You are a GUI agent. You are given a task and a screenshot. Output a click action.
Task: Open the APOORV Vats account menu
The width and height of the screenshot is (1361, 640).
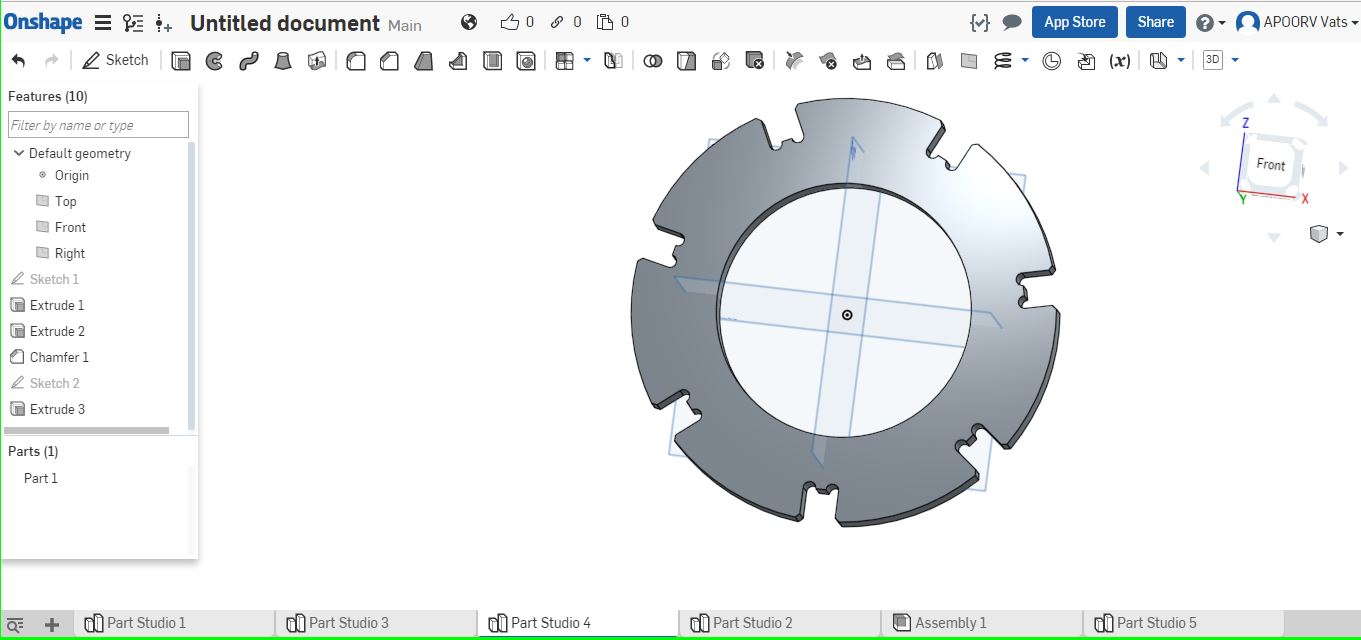[1298, 22]
